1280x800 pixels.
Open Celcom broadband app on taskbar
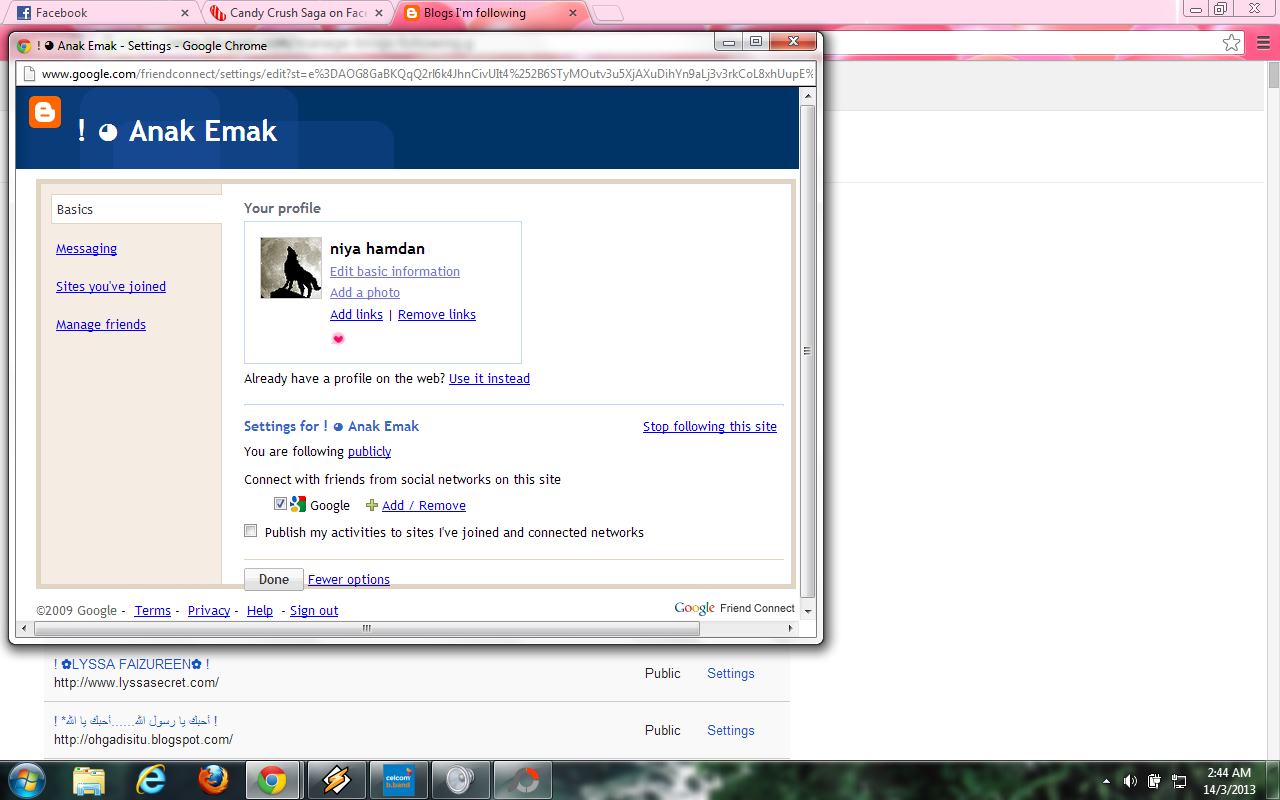(x=398, y=780)
